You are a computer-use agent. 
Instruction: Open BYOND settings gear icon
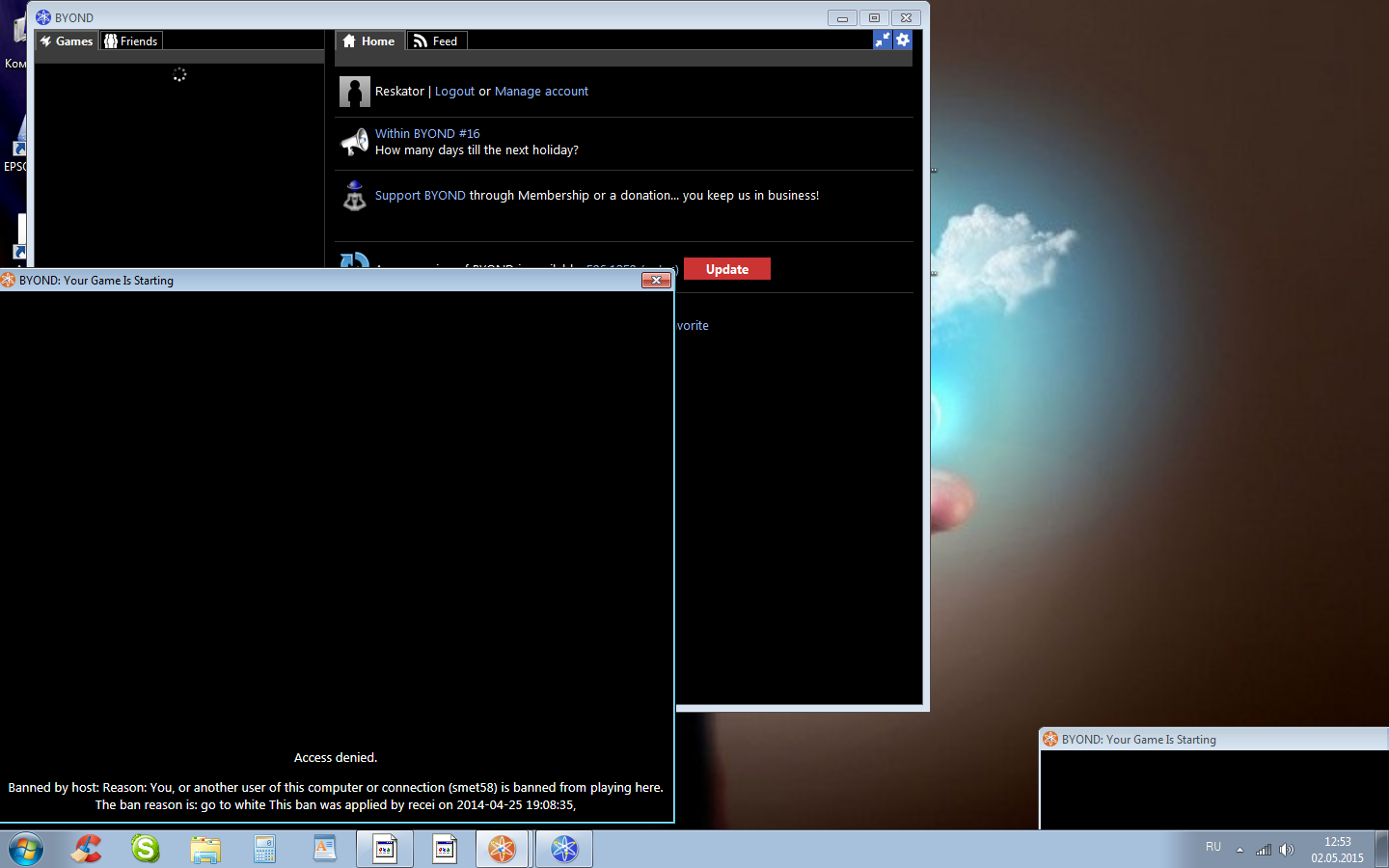[x=903, y=40]
